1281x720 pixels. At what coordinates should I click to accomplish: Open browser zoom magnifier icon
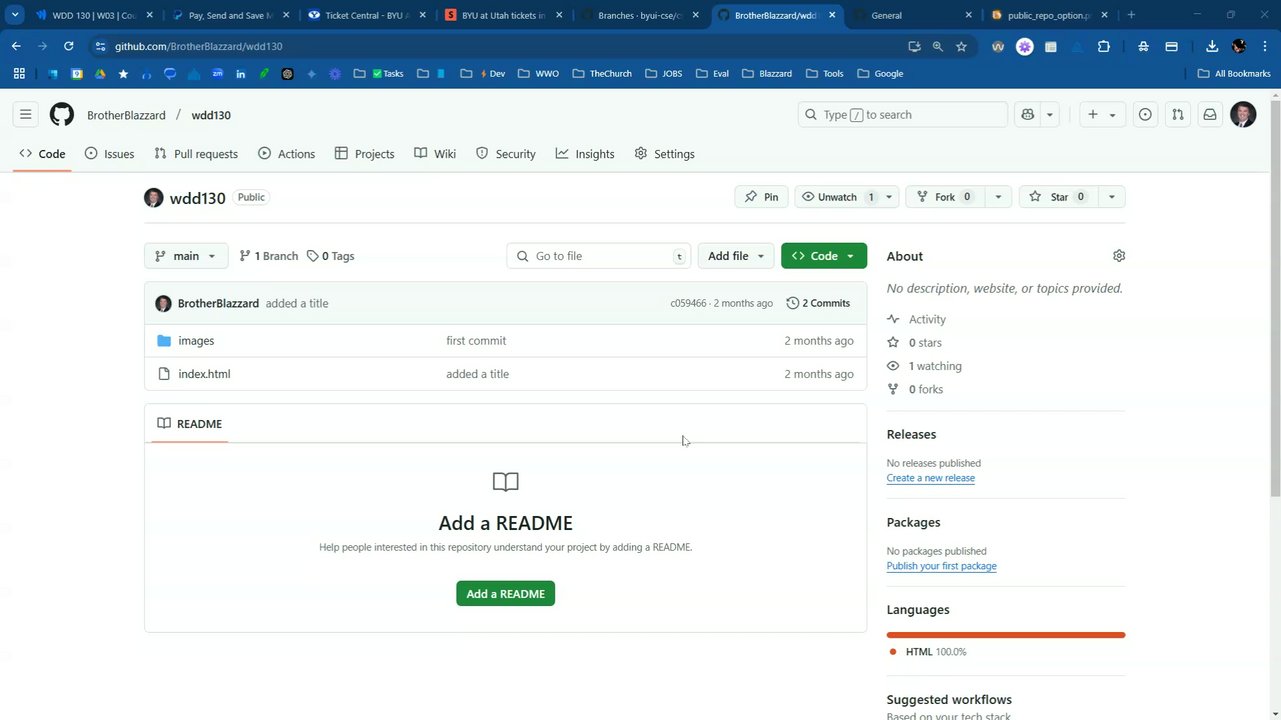coord(938,46)
